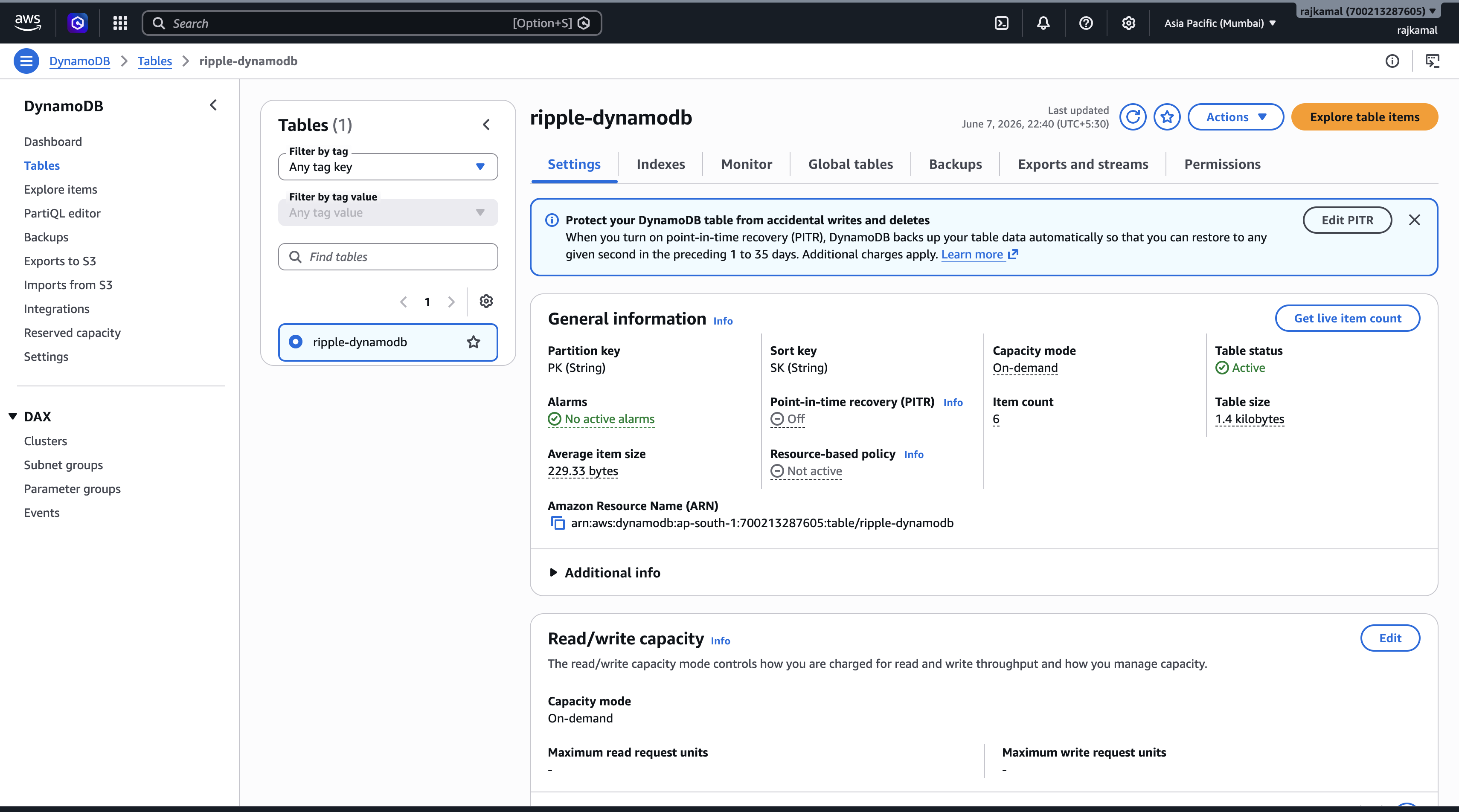Open the Actions dropdown menu
Image resolution: width=1459 pixels, height=812 pixels.
point(1236,117)
